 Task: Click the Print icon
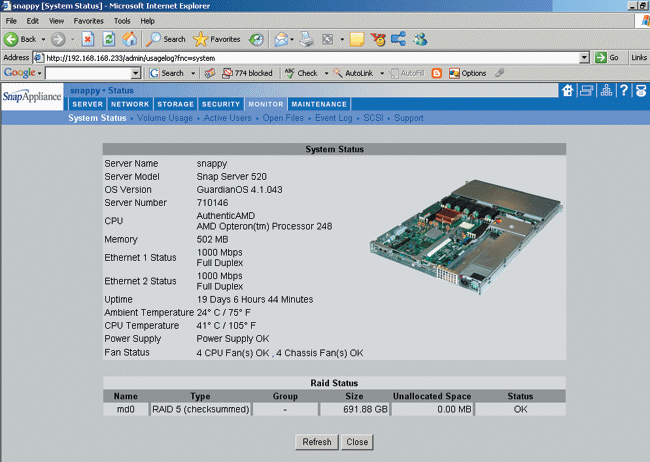point(307,39)
